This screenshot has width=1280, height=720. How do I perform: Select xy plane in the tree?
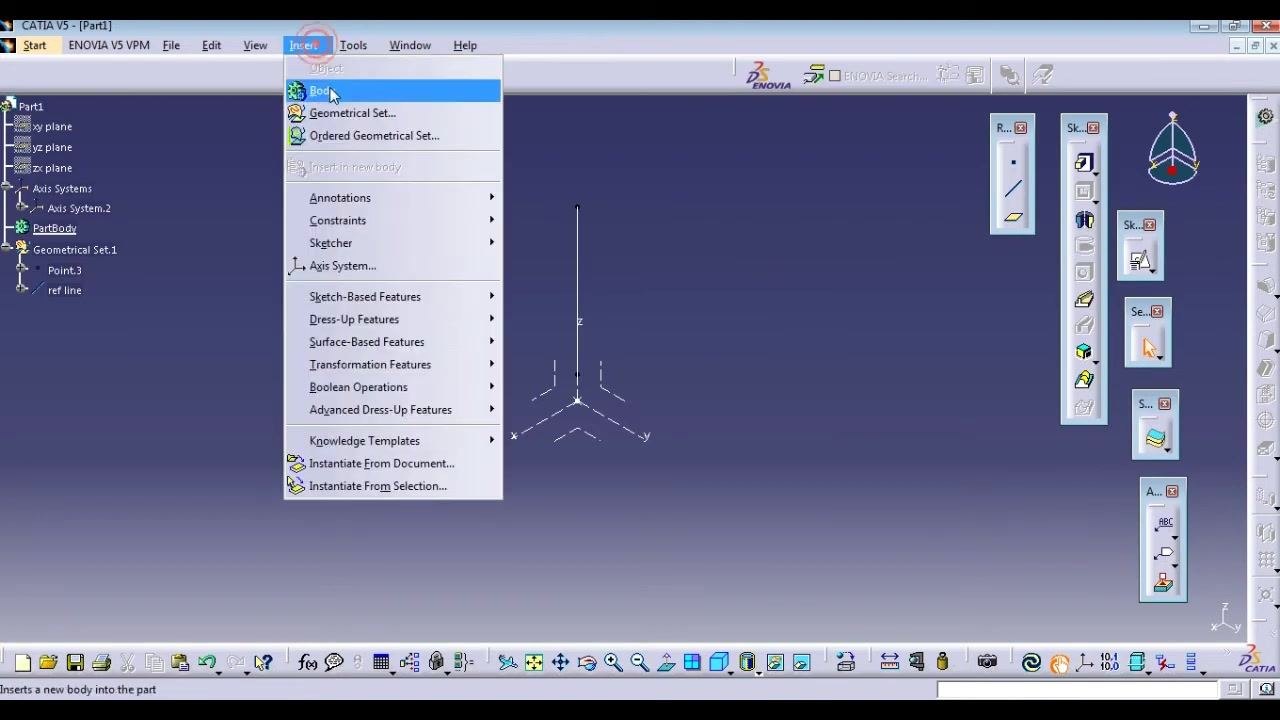tap(52, 127)
